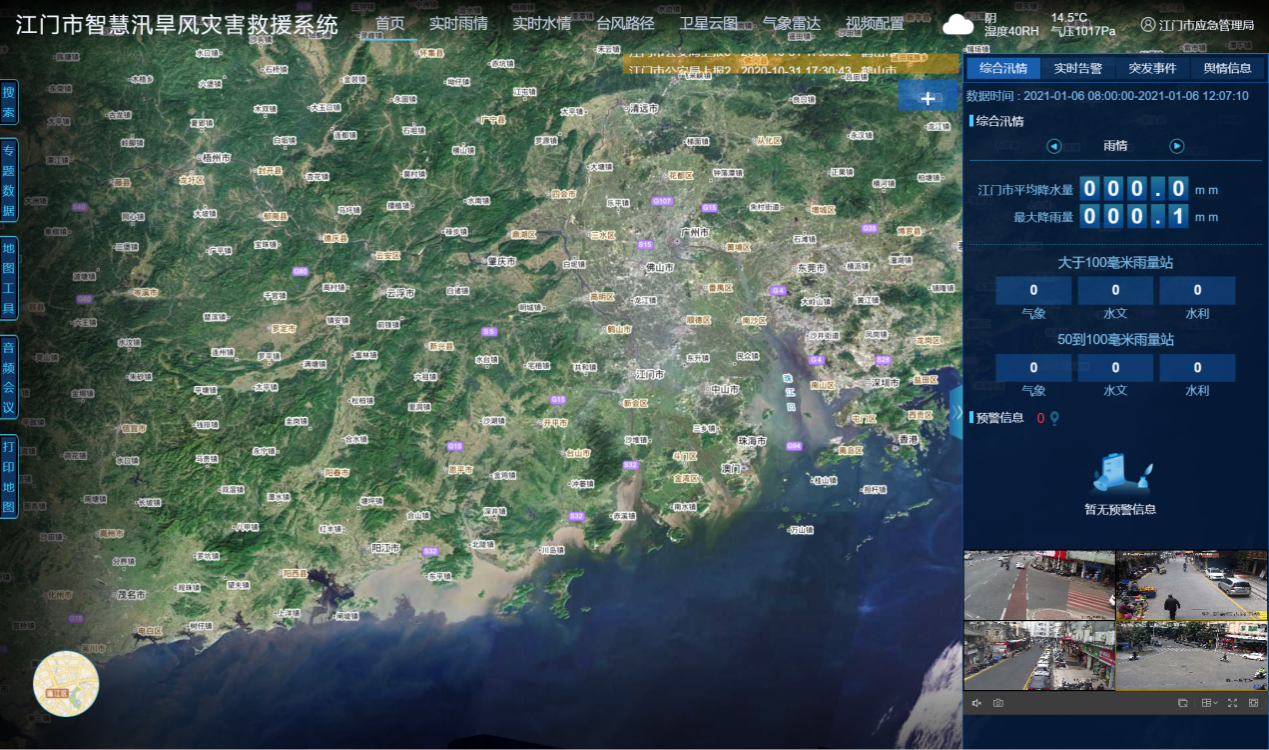The height and width of the screenshot is (750, 1269).
Task: Click the 江门市 label on the map
Action: coord(650,374)
